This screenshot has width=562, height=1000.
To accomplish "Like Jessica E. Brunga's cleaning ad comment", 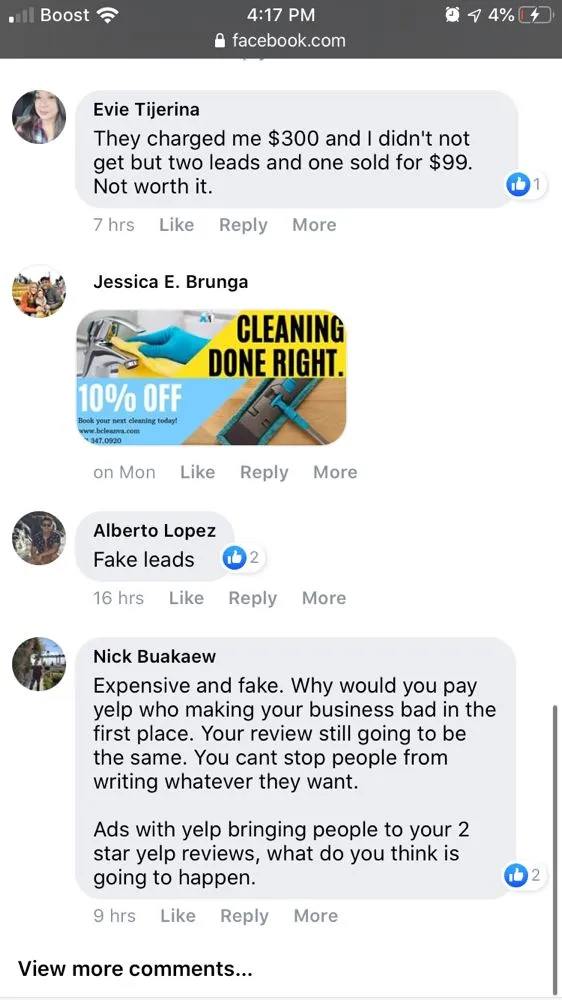I will [198, 472].
